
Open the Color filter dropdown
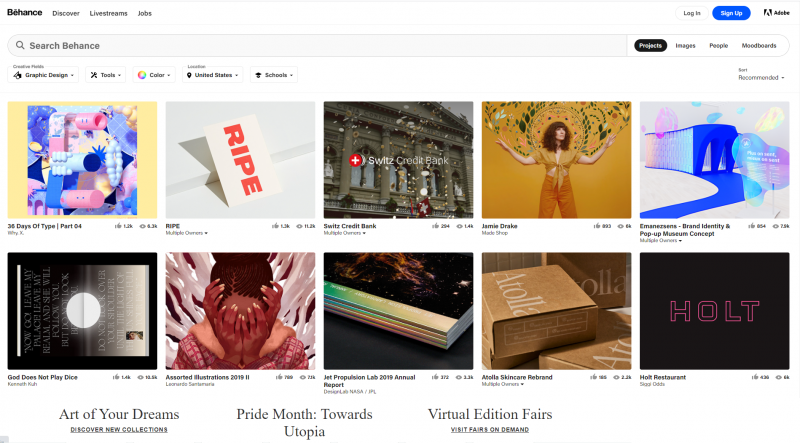coord(154,75)
